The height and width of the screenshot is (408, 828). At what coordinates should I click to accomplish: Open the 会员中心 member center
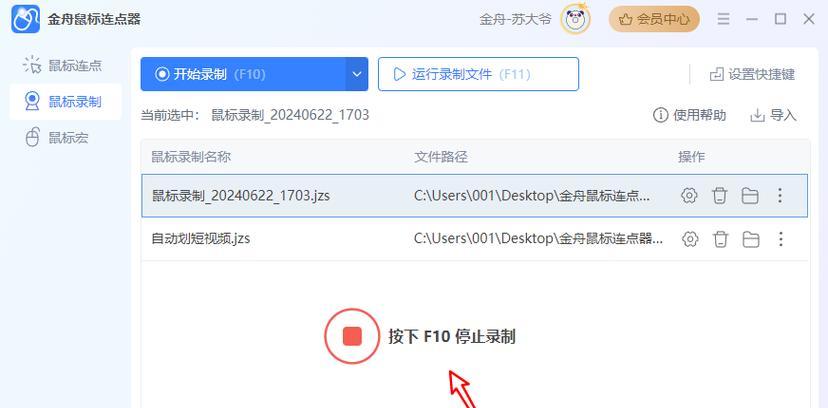[654, 20]
